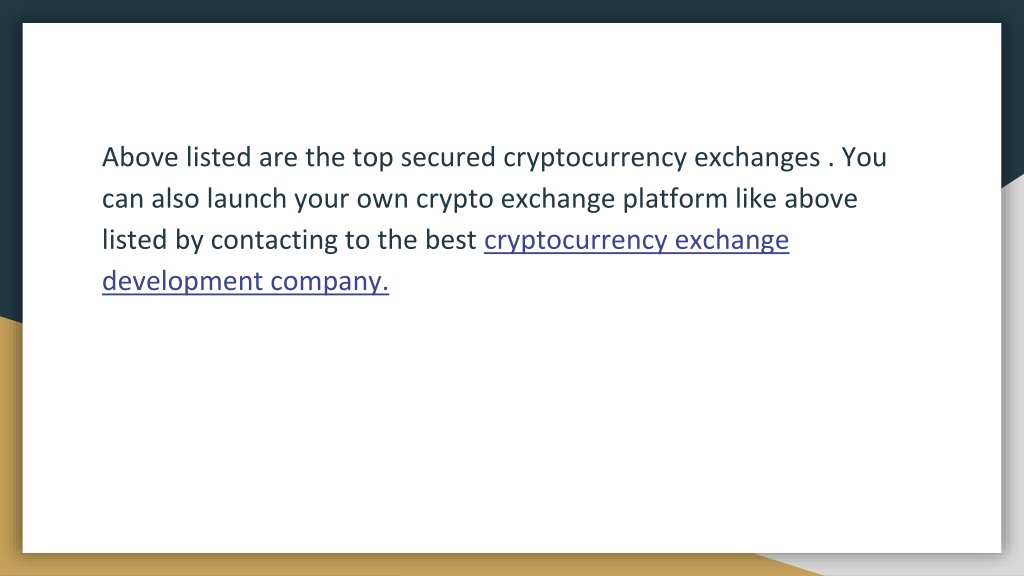1024x576 pixels.
Task: Click the 'cryptocurrency exchange' underlined link portion
Action: coord(636,240)
